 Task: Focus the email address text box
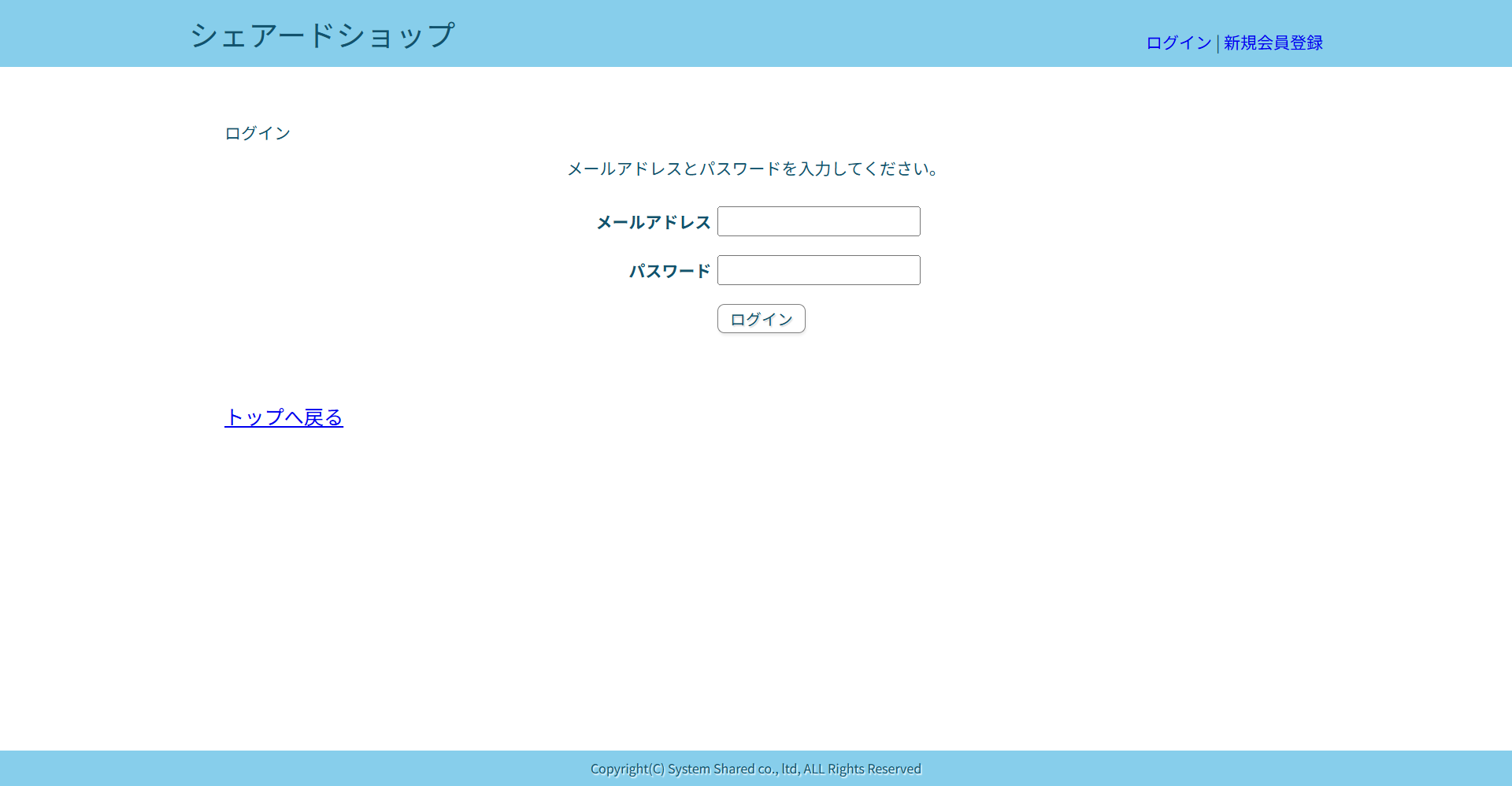(818, 221)
